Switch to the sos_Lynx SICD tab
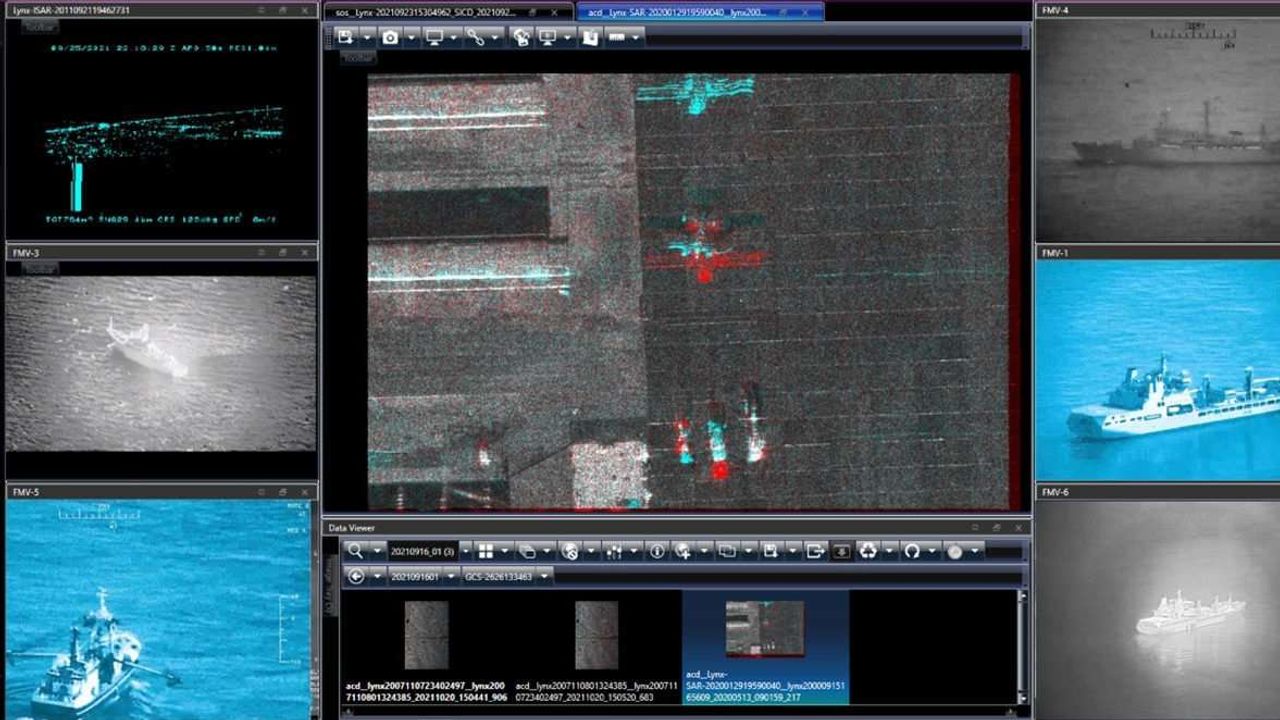 pos(440,12)
